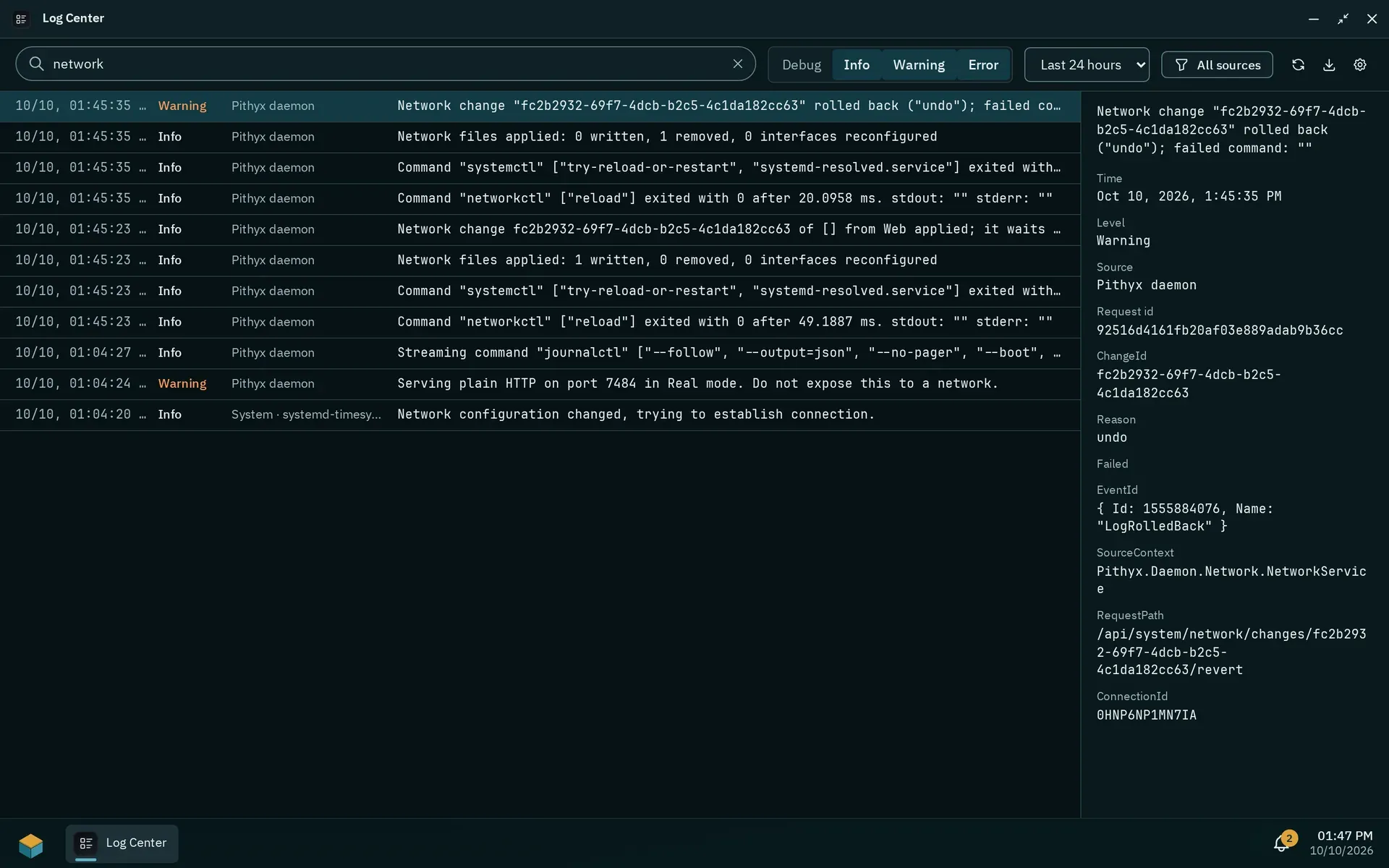Screen dimensions: 1389x868
Task: Download the logs export
Action: click(1329, 65)
